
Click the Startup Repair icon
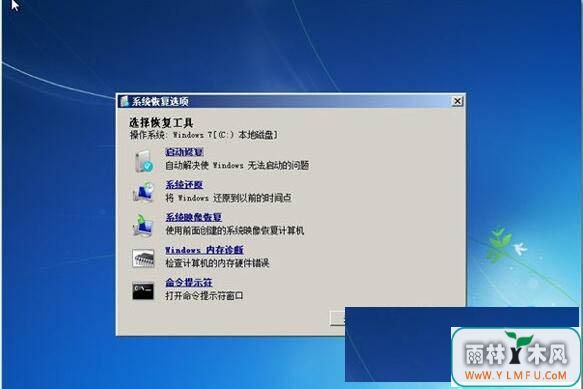[x=144, y=161]
